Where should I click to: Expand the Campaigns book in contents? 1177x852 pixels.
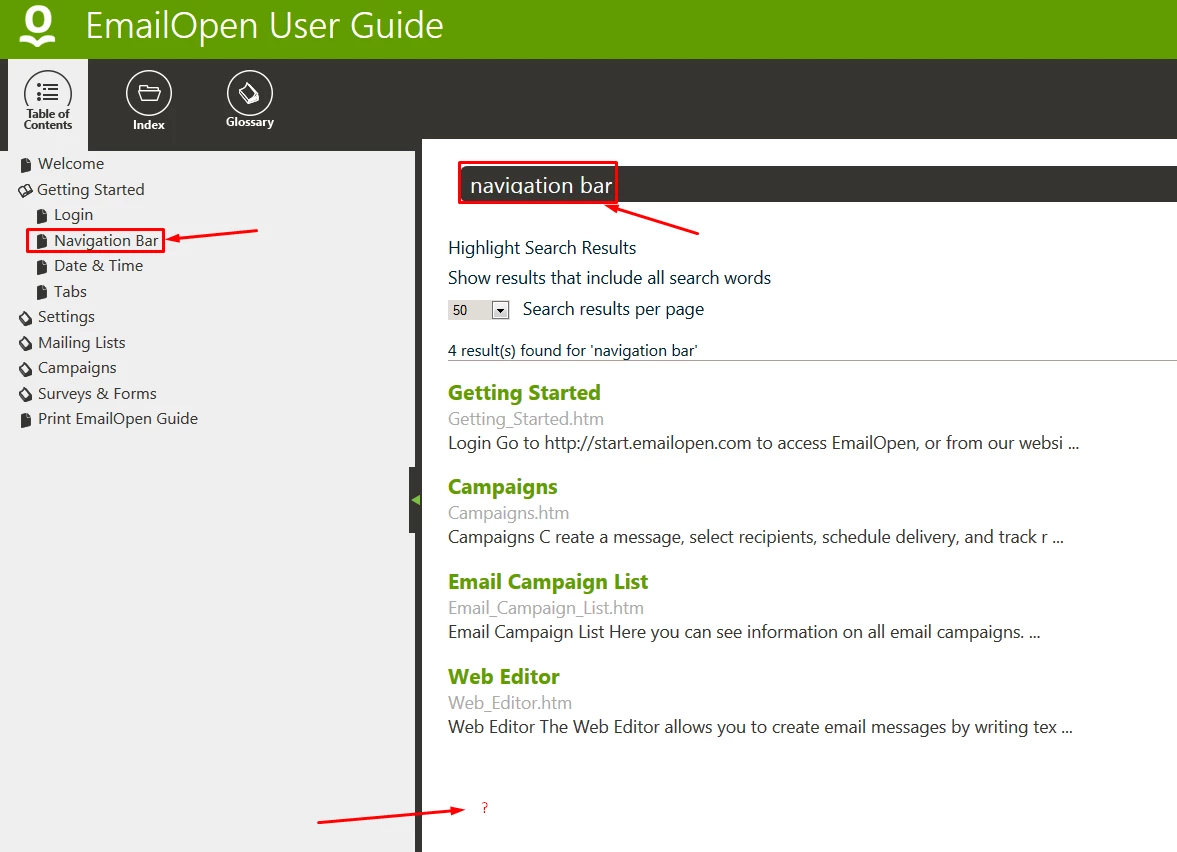[x=77, y=368]
